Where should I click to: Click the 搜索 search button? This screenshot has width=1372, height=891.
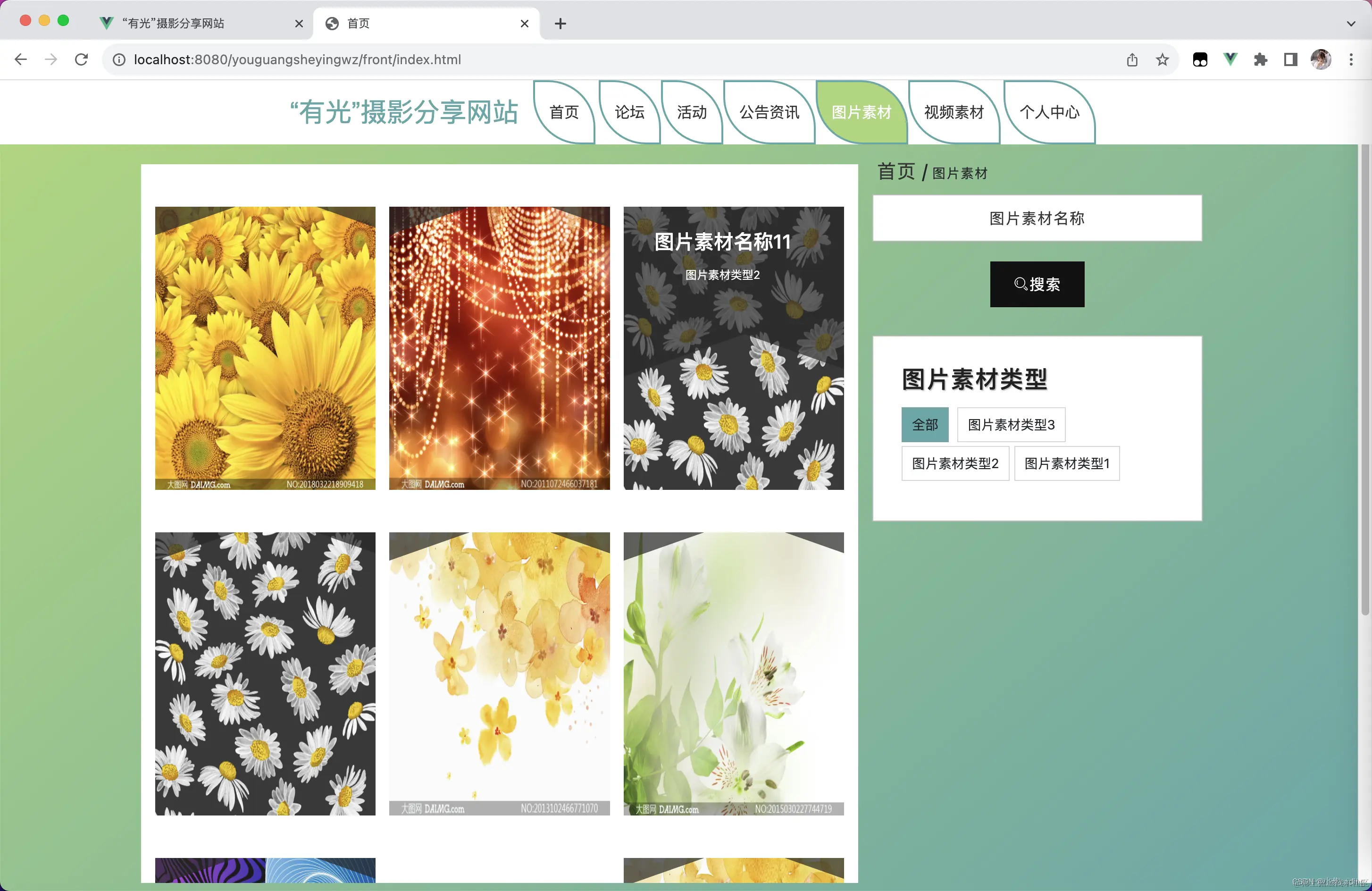coord(1037,284)
